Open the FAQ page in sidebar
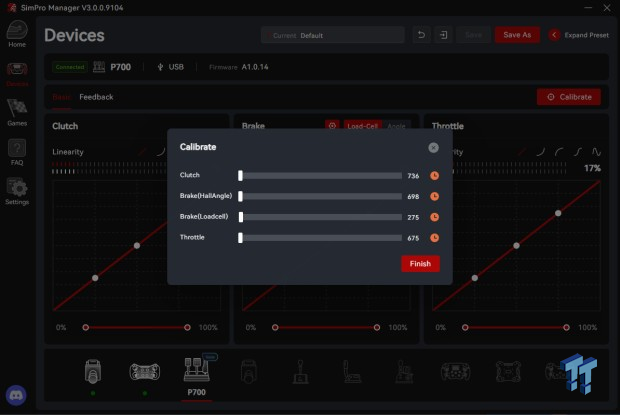The image size is (620, 415). (17, 152)
